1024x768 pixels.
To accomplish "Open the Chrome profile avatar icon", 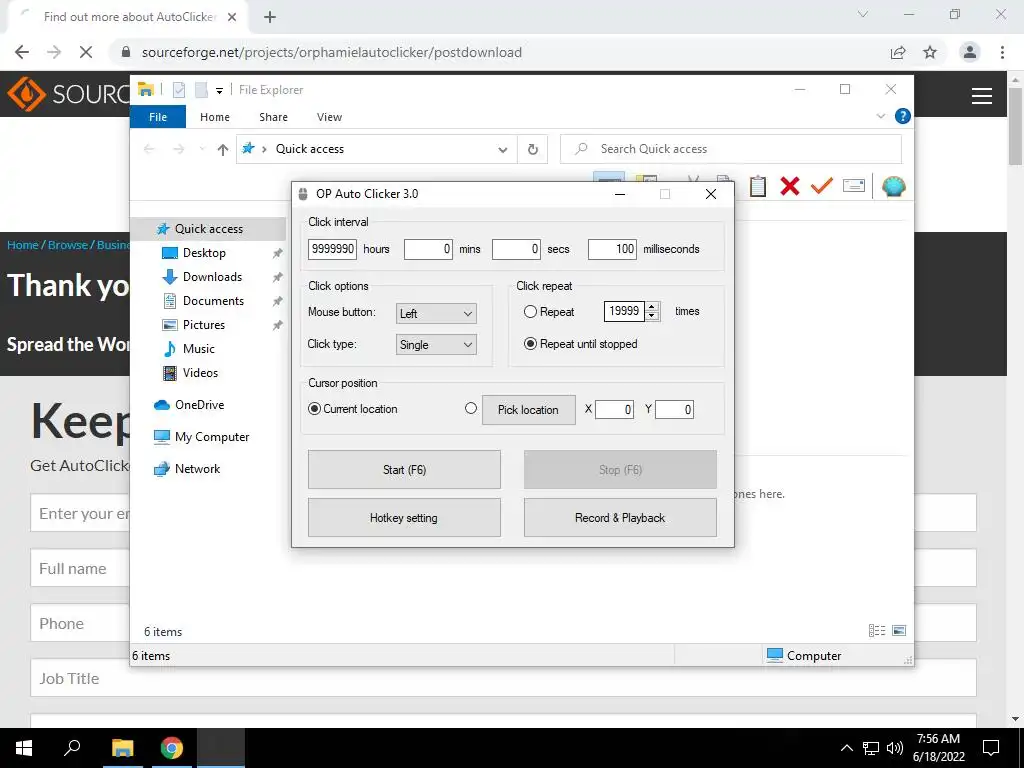I will (x=970, y=52).
